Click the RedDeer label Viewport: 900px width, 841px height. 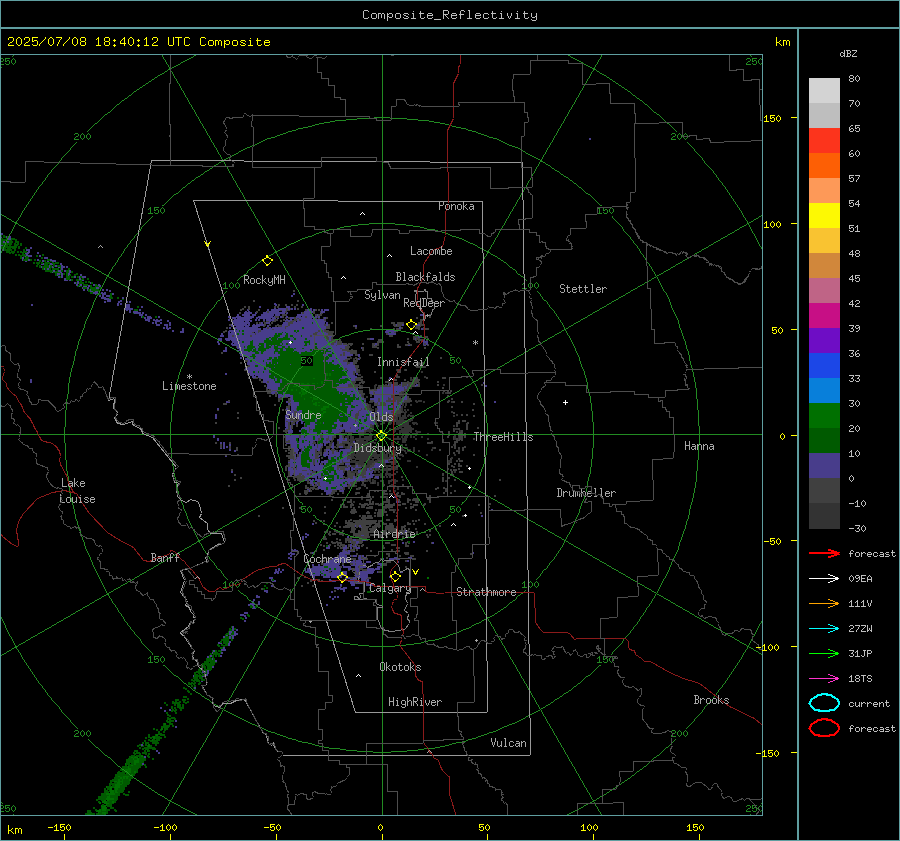424,303
